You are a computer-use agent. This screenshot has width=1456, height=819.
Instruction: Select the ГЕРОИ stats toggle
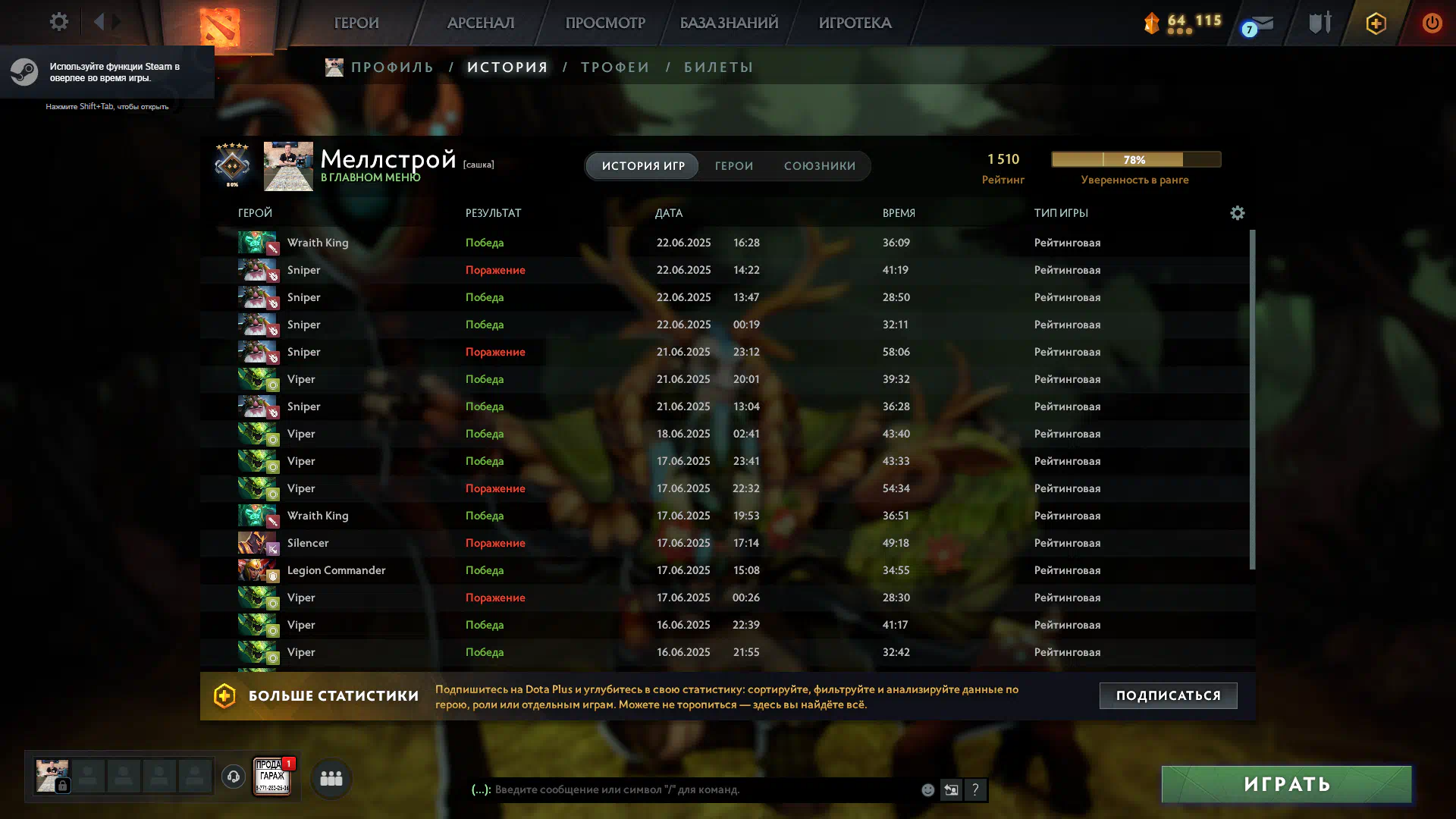pos(734,166)
